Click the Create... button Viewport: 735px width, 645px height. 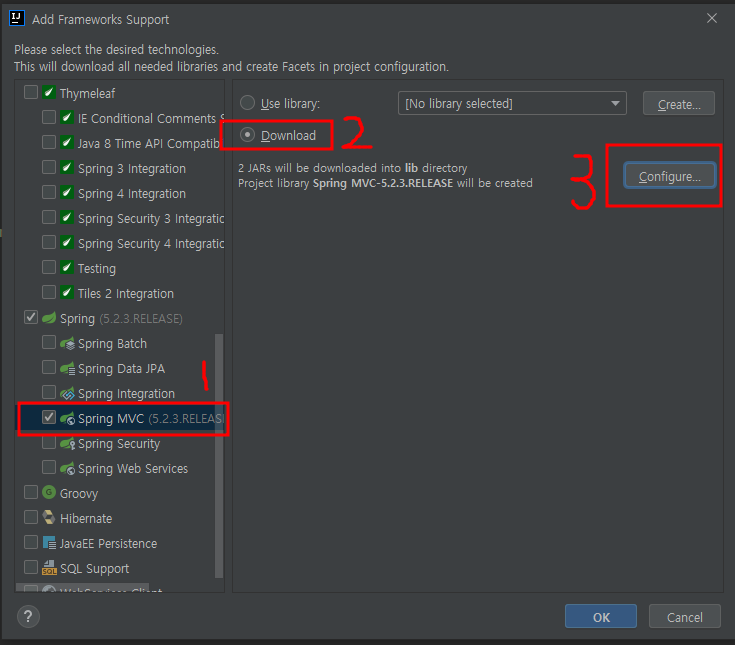tap(679, 104)
